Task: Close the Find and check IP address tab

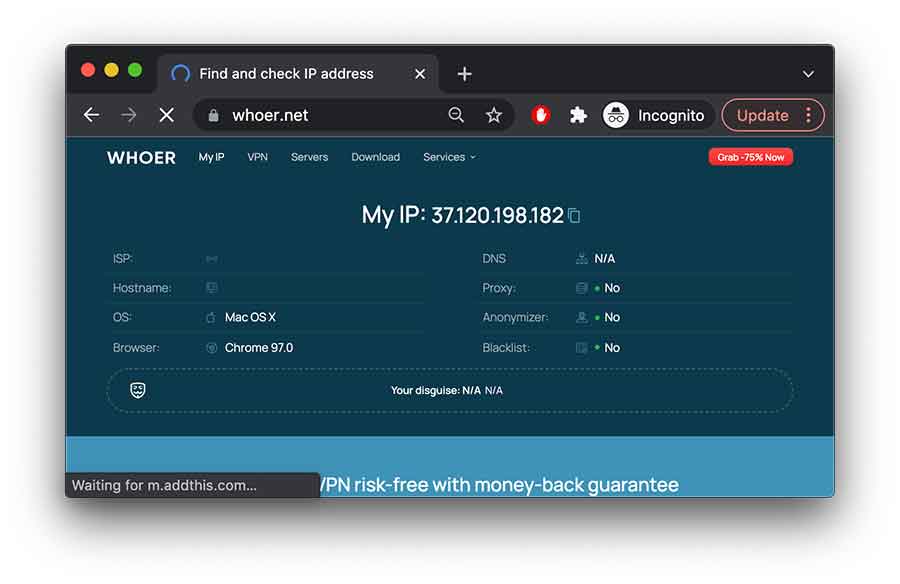Action: pos(420,74)
